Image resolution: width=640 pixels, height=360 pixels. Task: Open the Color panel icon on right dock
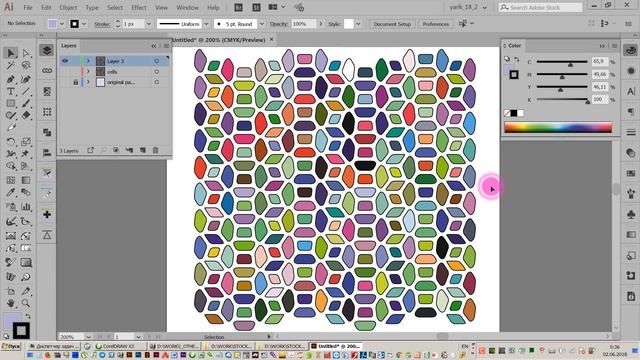coord(631,50)
